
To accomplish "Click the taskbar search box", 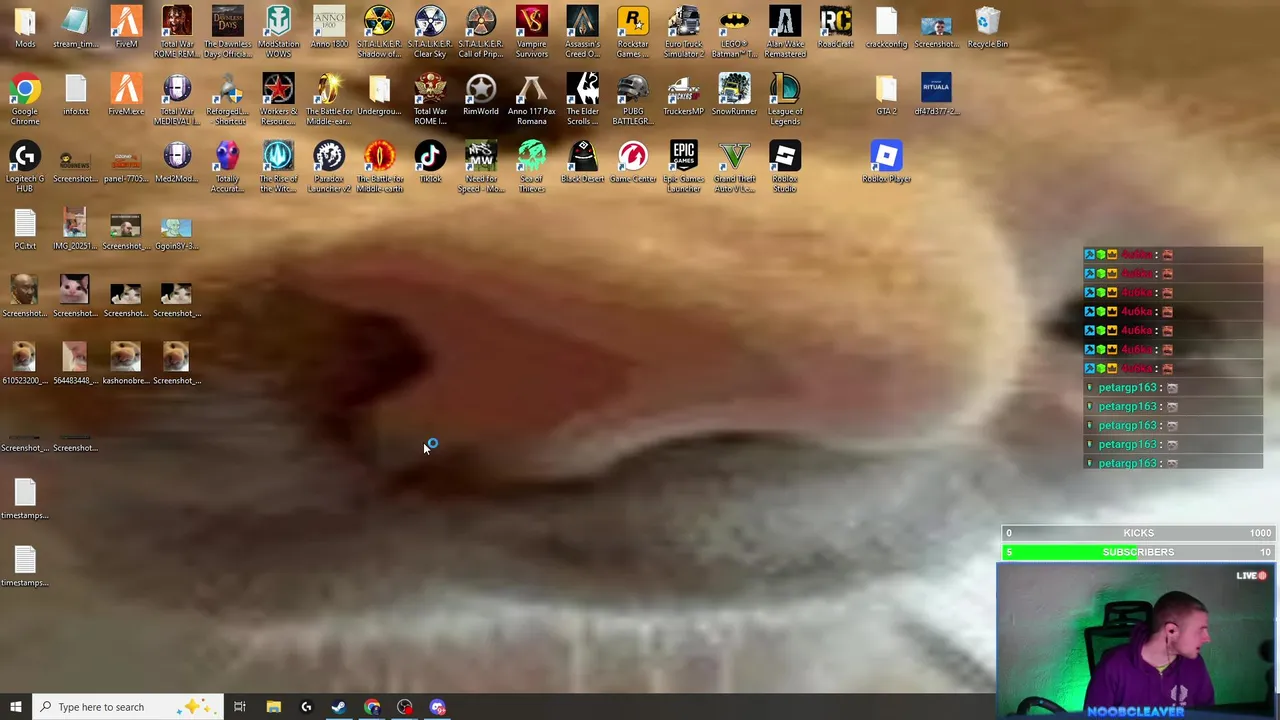I will pyautogui.click(x=128, y=707).
